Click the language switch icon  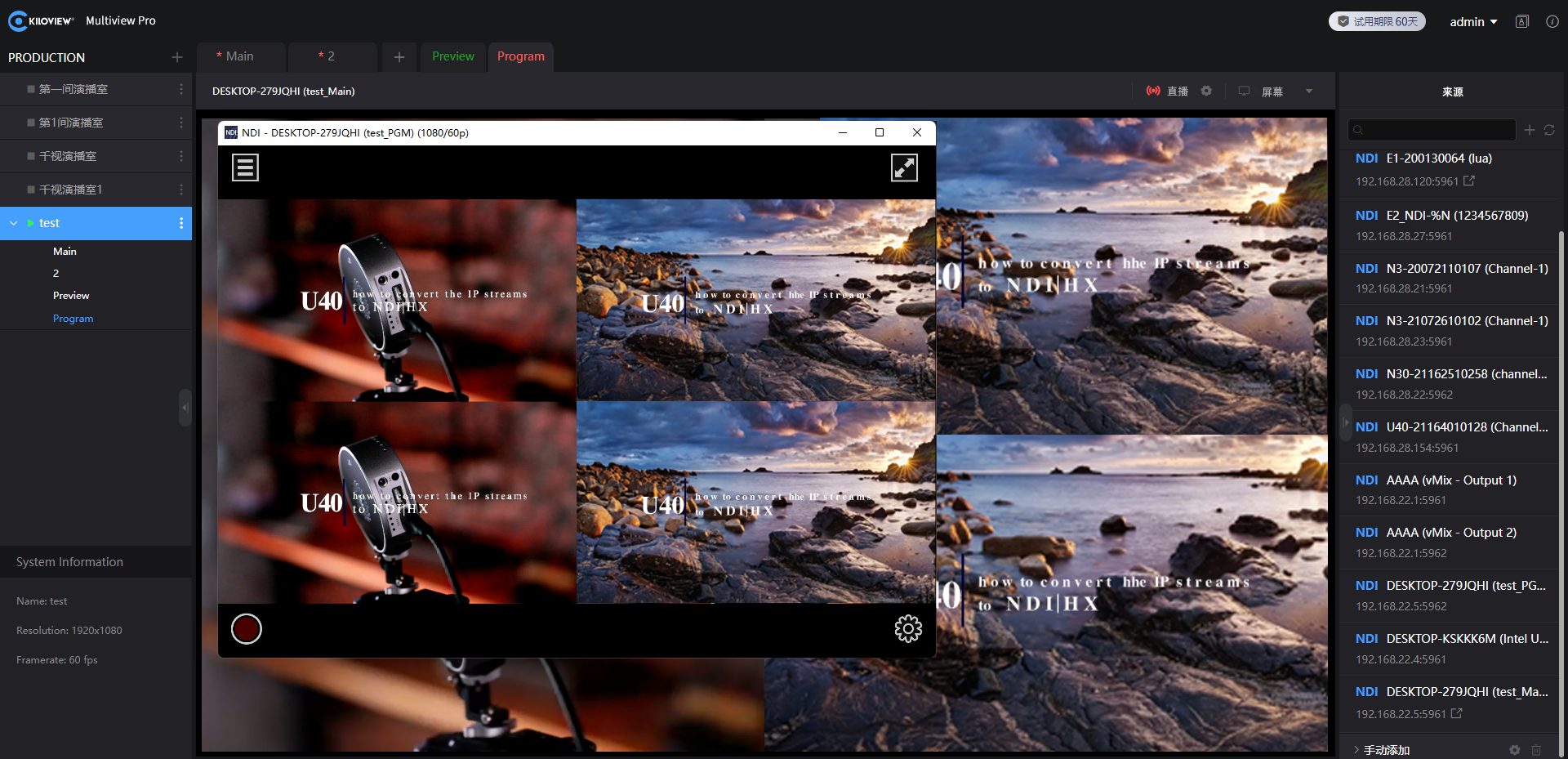(x=1522, y=22)
